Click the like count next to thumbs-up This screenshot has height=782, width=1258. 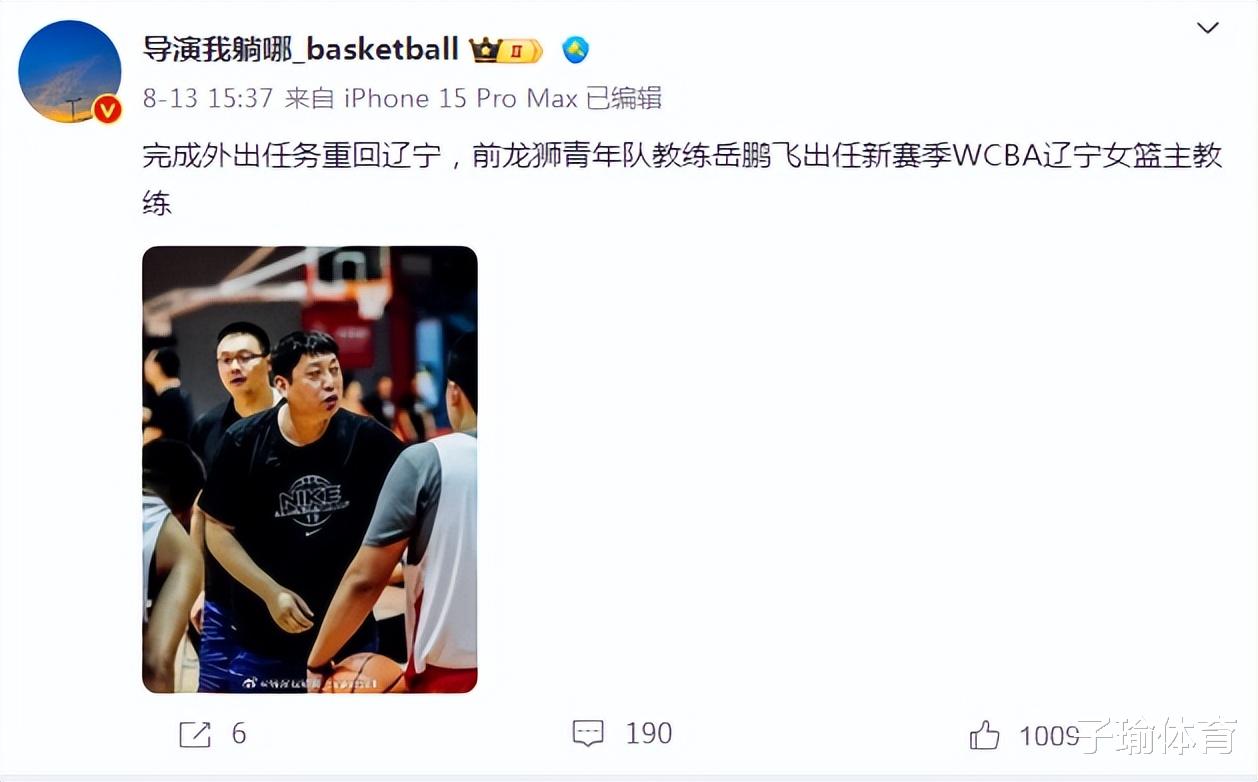1048,736
